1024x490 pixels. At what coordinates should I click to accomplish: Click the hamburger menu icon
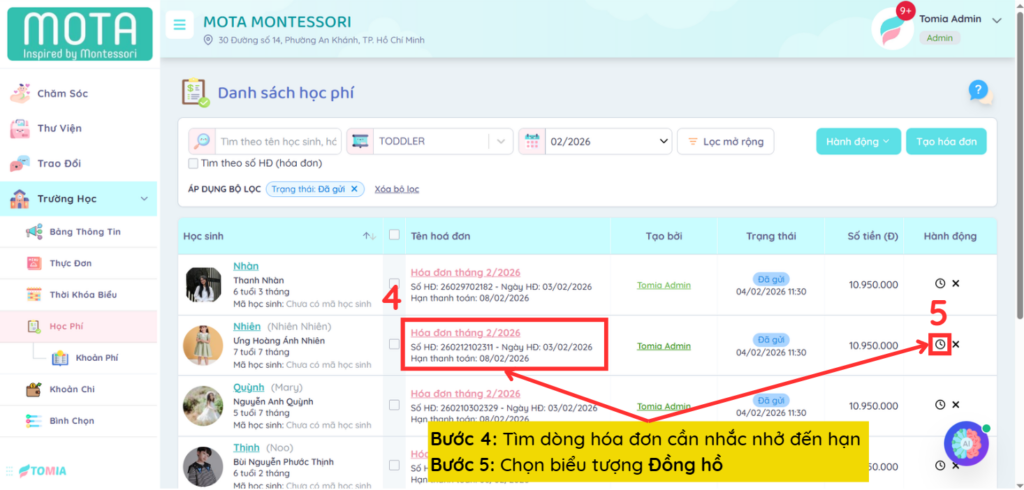click(180, 25)
